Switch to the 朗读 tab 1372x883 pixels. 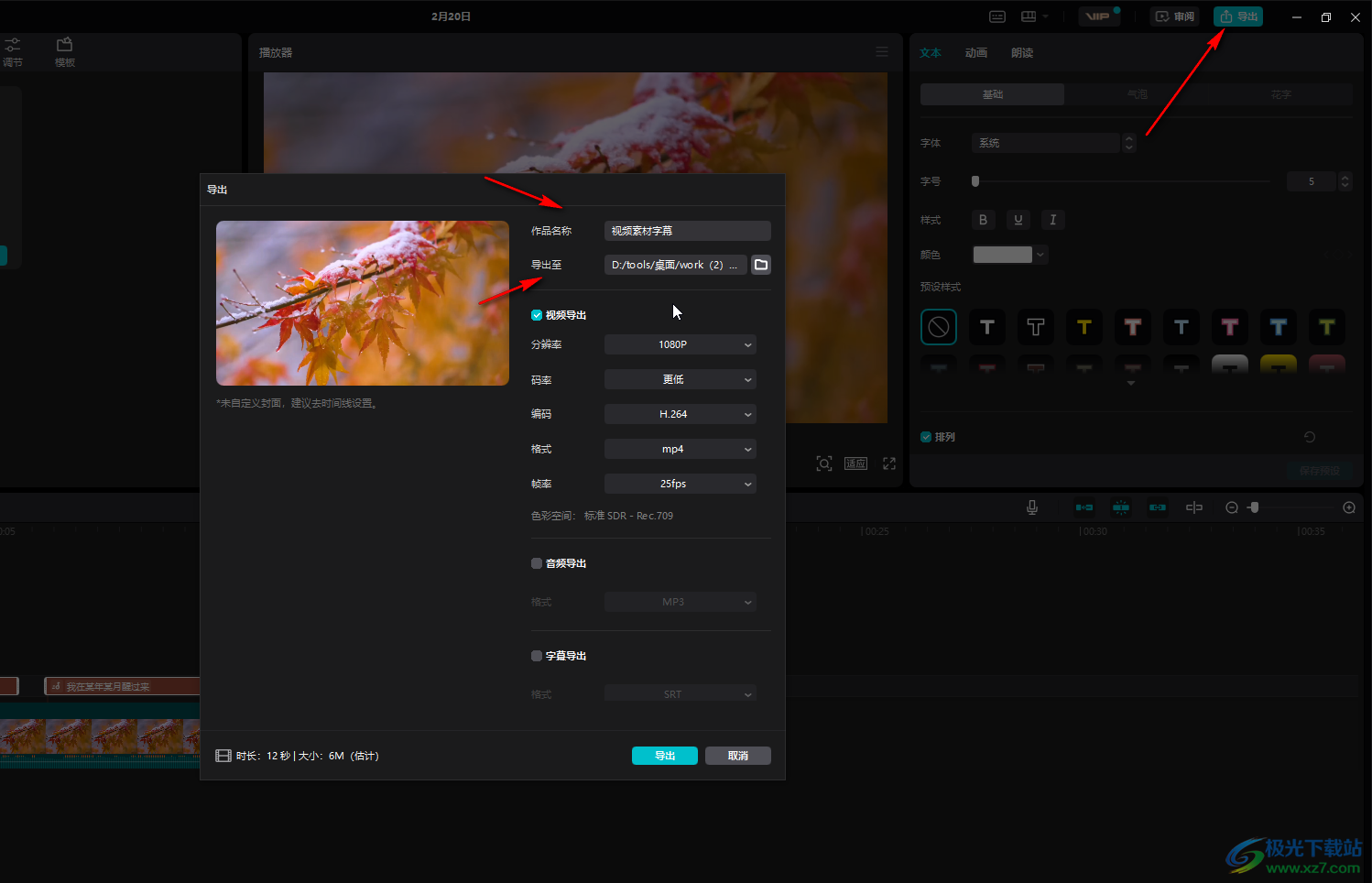pyautogui.click(x=1022, y=53)
